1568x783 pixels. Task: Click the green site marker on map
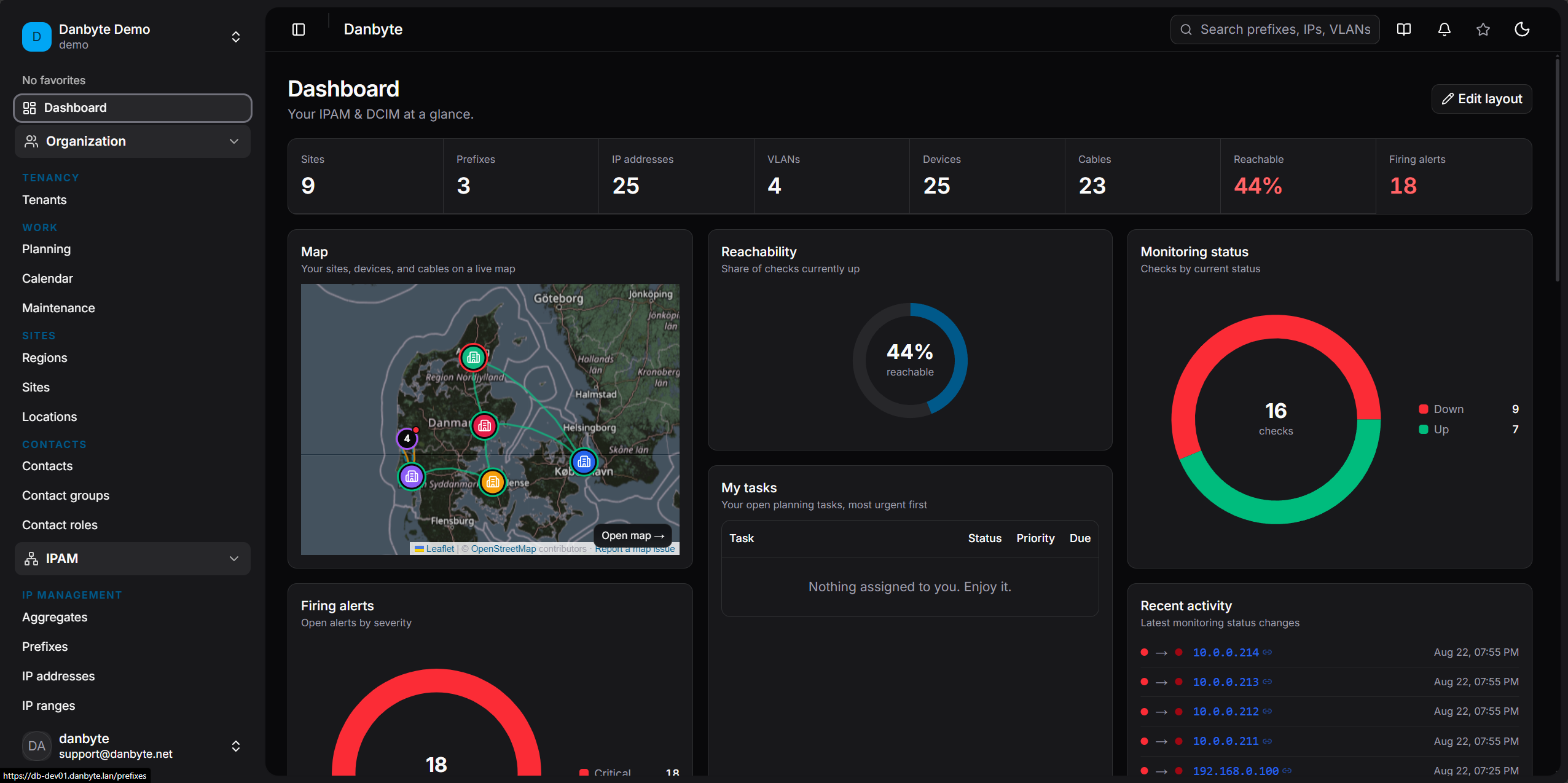(x=473, y=357)
